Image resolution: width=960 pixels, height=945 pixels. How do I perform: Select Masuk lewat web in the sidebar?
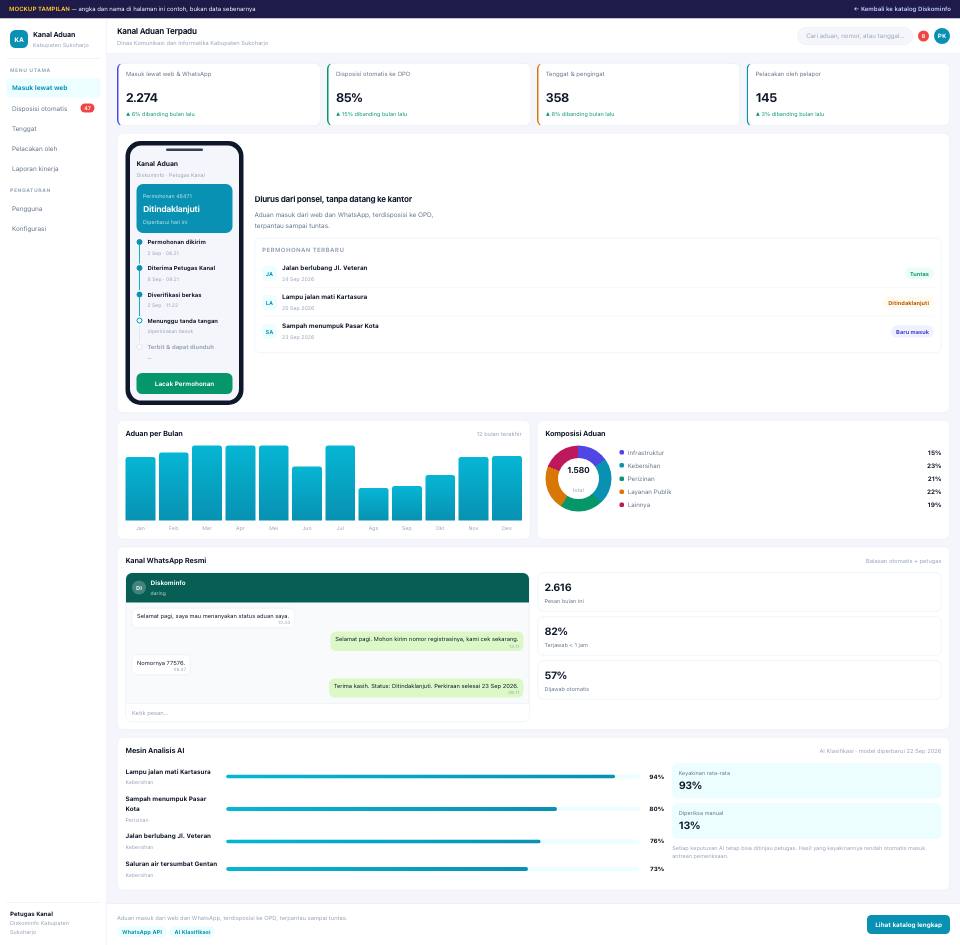[53, 88]
